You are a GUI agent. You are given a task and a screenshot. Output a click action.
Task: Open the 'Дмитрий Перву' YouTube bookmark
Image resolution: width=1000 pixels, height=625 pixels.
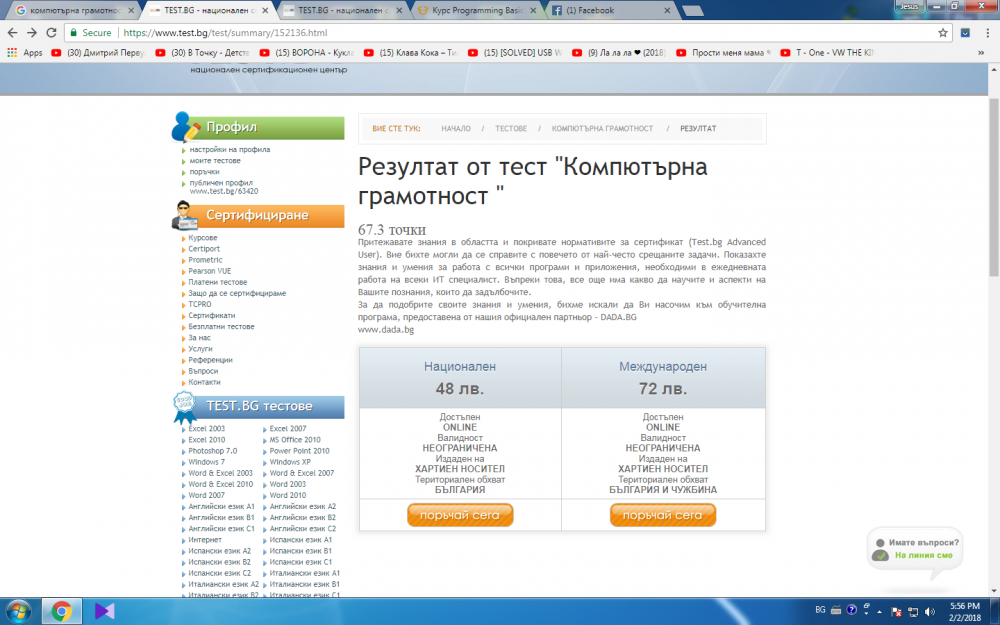pyautogui.click(x=99, y=53)
